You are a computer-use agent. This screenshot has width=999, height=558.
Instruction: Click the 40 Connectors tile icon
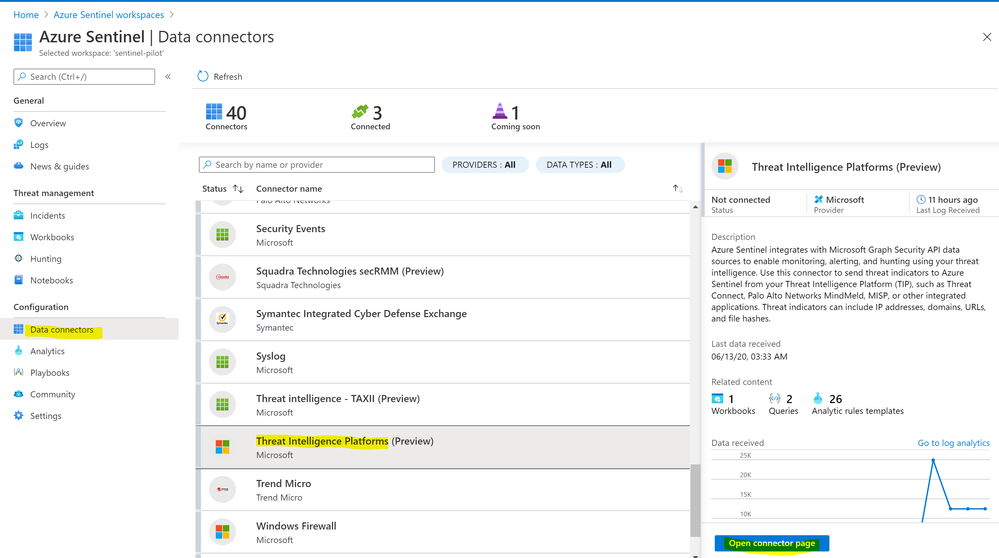click(214, 111)
